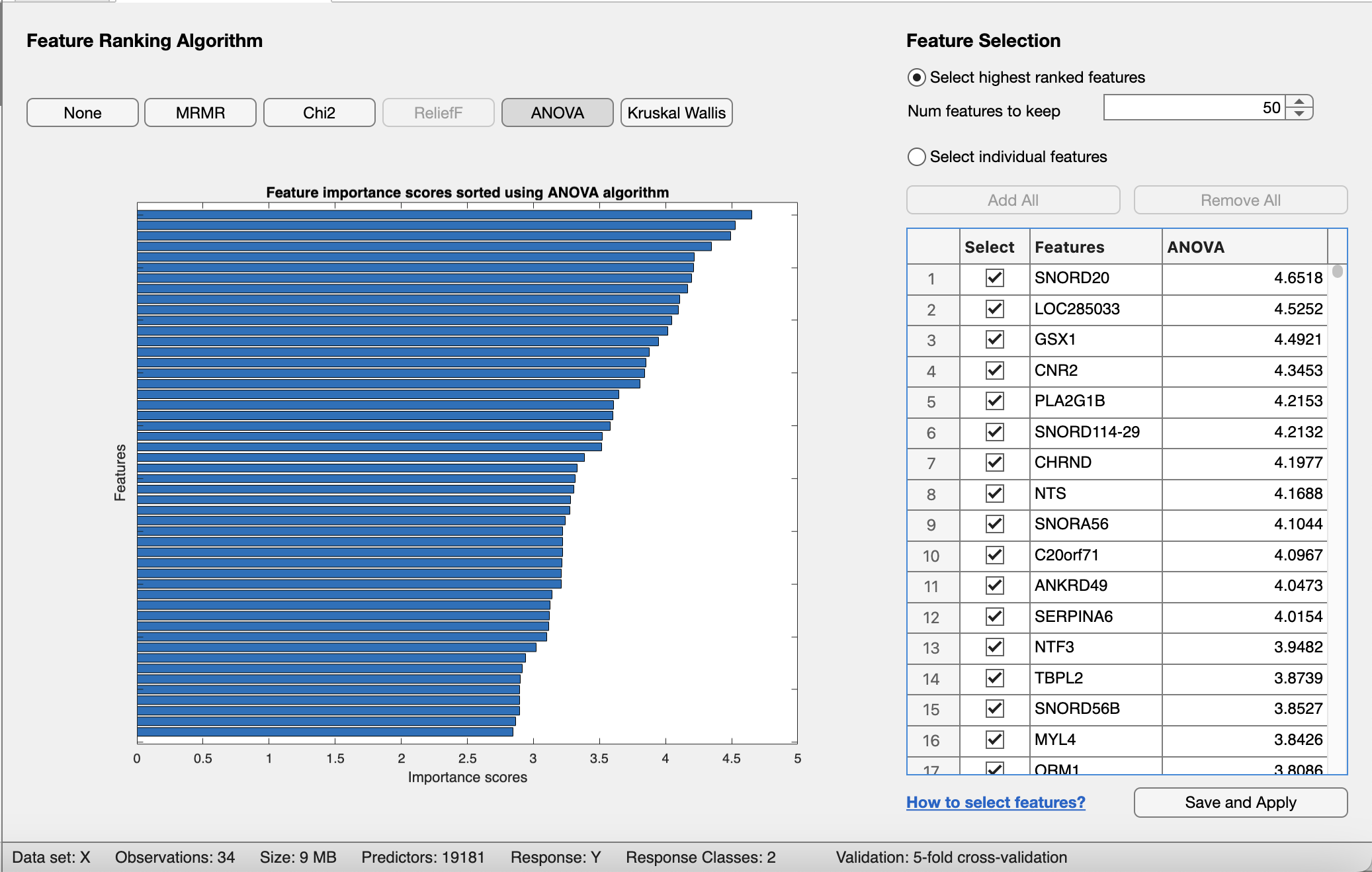The width and height of the screenshot is (1372, 872).
Task: Decrease num features with down arrow
Action: pyautogui.click(x=1299, y=114)
